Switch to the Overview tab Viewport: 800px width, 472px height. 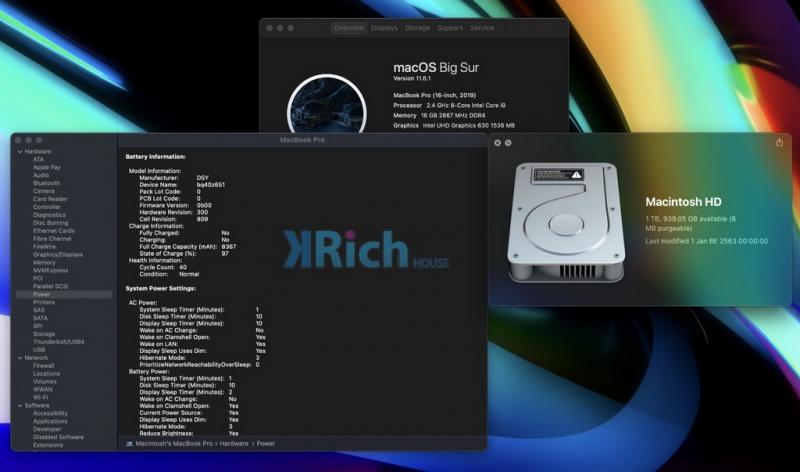pos(349,28)
